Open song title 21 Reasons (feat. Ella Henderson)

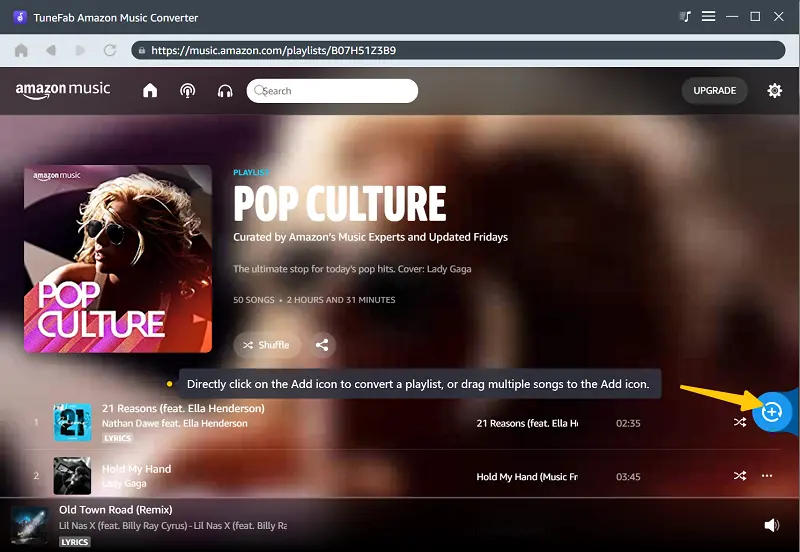[x=183, y=408]
